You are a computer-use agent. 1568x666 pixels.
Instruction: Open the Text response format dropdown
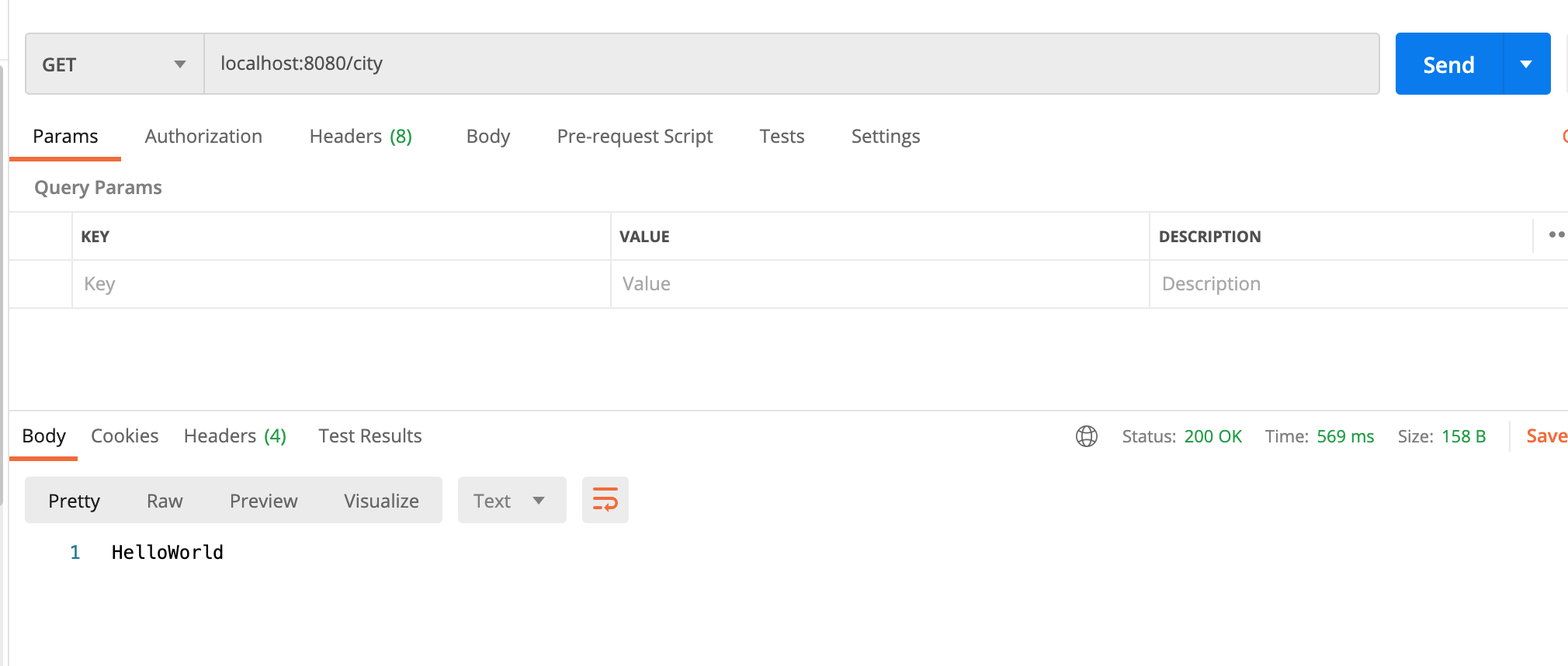[x=512, y=500]
